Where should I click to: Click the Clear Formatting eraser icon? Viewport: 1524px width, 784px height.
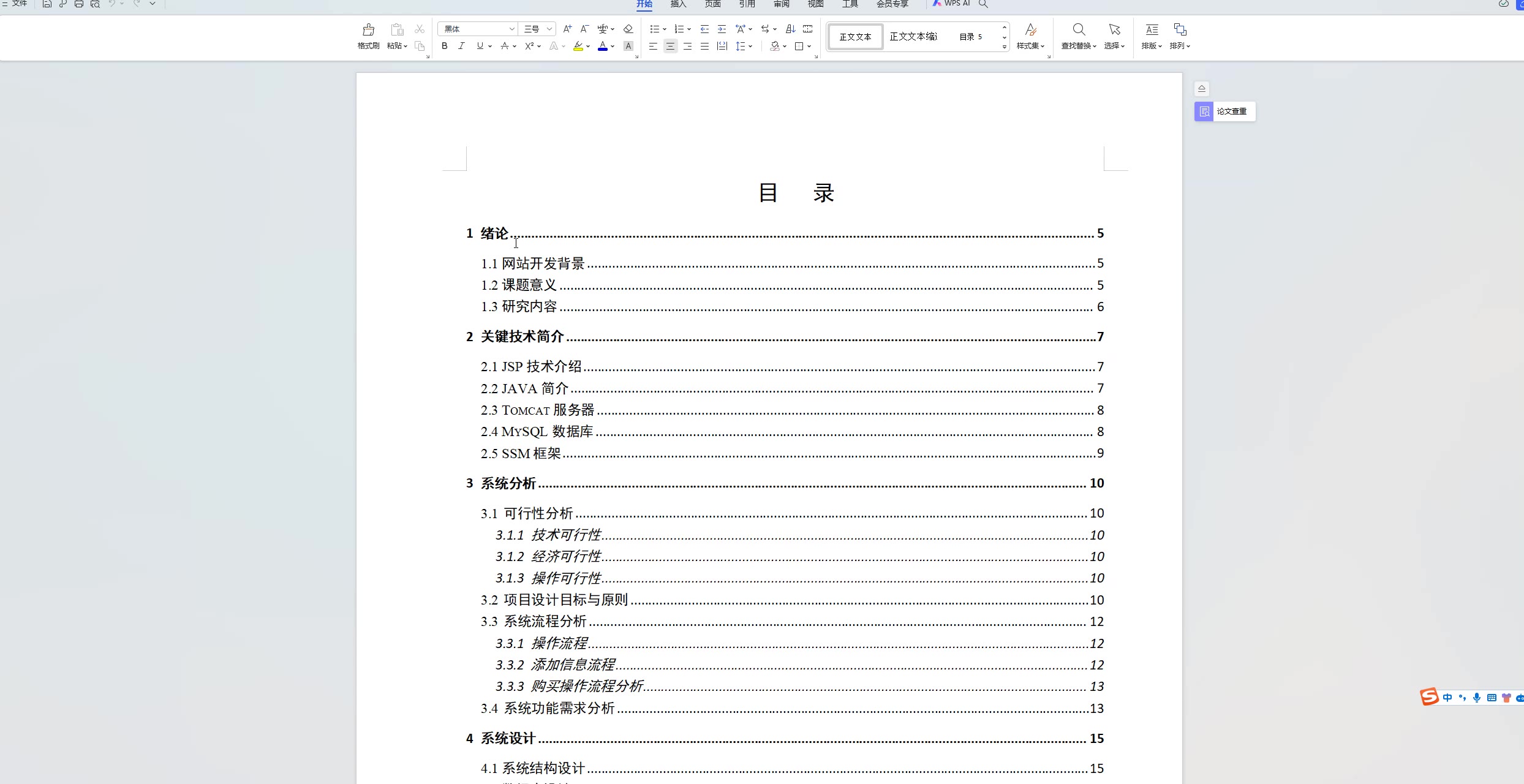(628, 29)
